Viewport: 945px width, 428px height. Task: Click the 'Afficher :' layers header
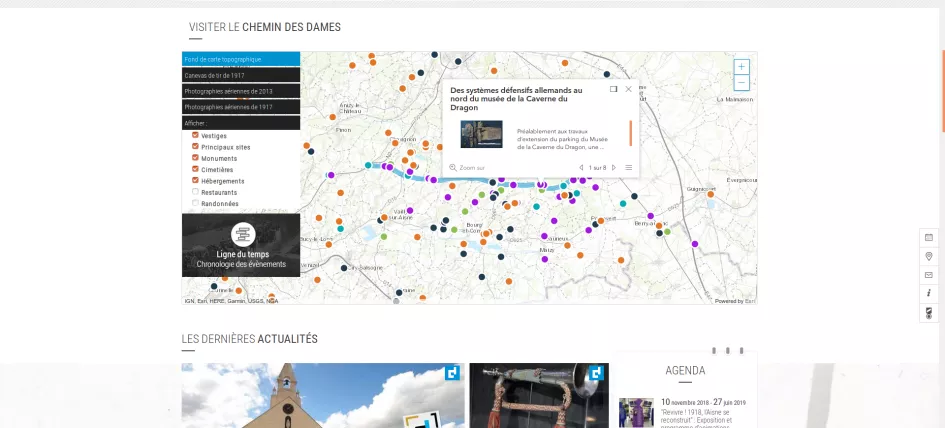pos(241,123)
